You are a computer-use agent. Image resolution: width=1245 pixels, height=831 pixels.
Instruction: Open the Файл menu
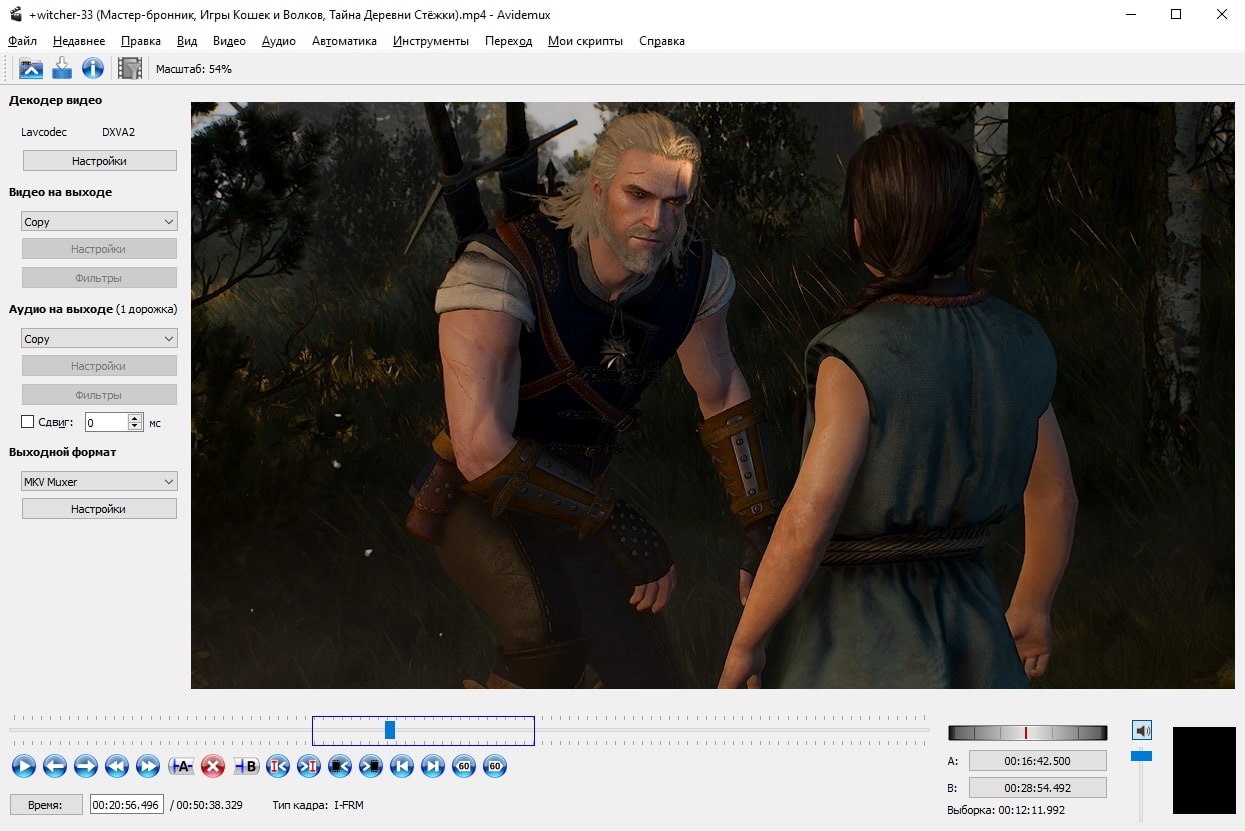click(22, 41)
